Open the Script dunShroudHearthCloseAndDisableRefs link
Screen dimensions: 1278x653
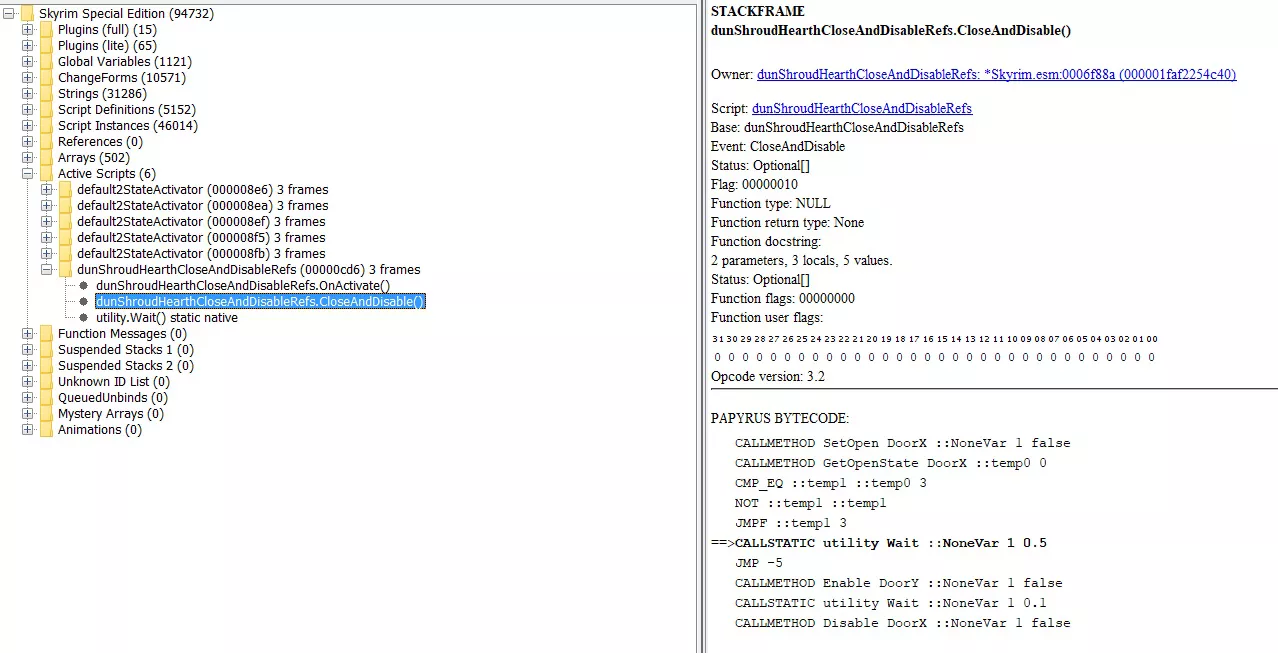point(862,108)
